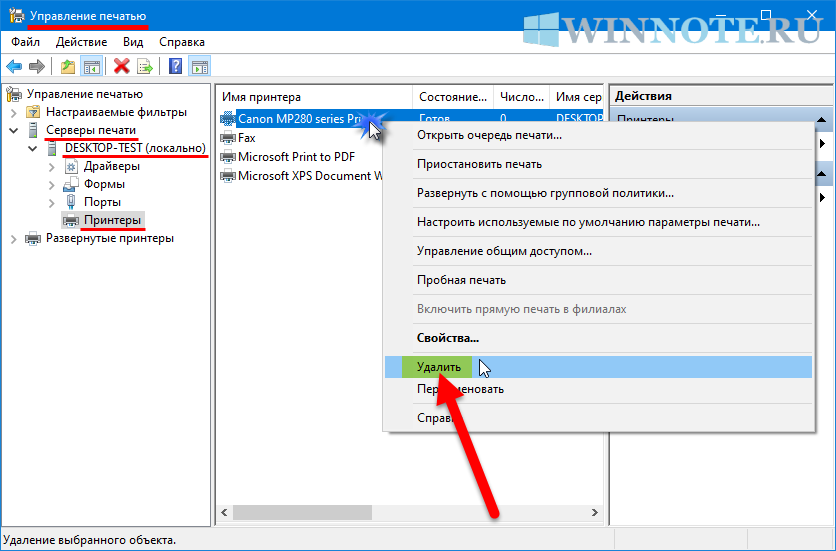Select Принтеры tree item
Viewport: 836px width, 551px height.
(112, 220)
